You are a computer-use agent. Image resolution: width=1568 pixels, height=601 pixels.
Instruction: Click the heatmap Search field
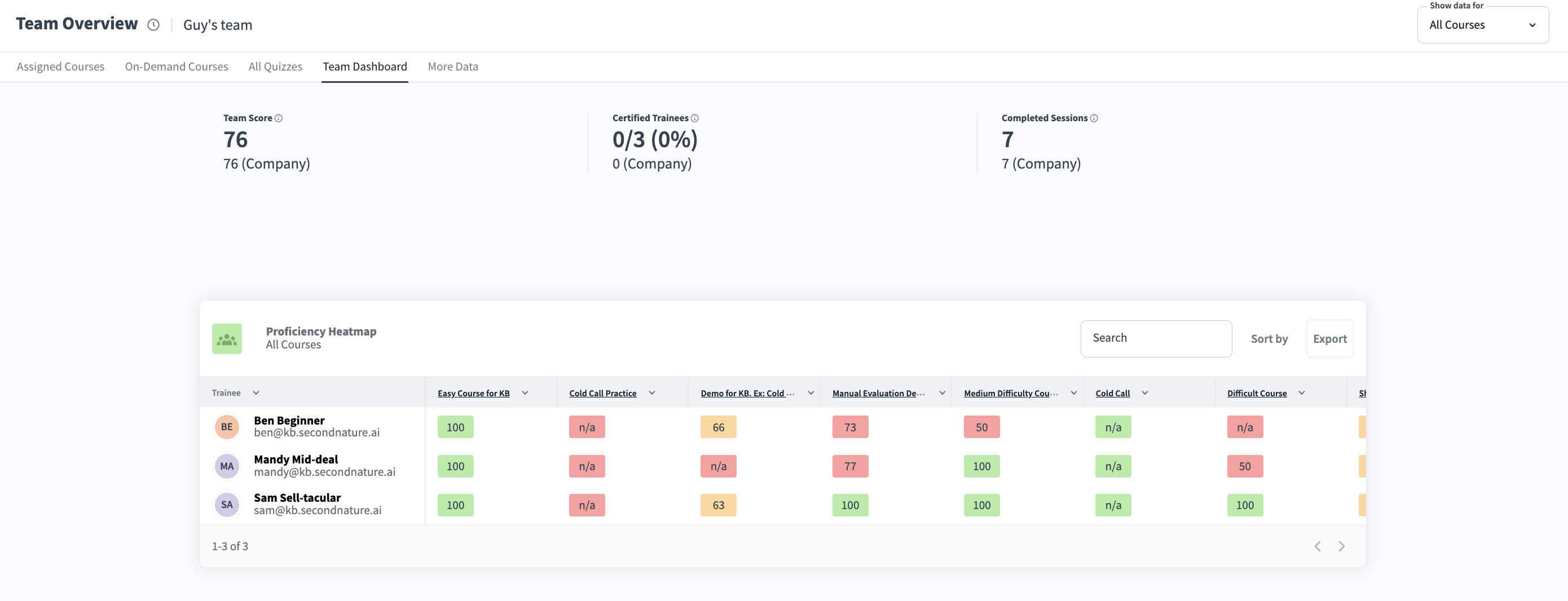(1155, 338)
